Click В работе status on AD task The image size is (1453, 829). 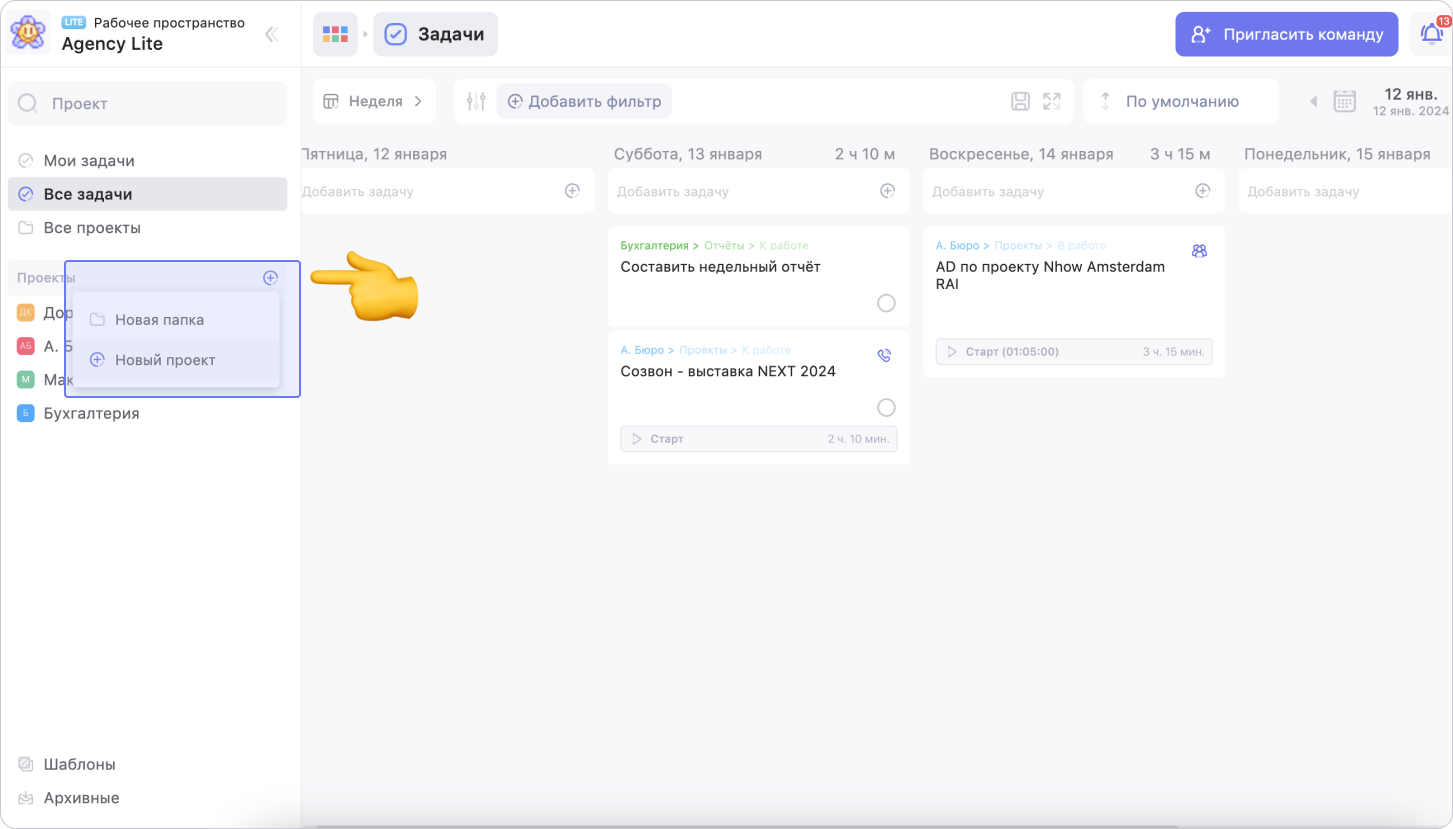click(x=1082, y=245)
